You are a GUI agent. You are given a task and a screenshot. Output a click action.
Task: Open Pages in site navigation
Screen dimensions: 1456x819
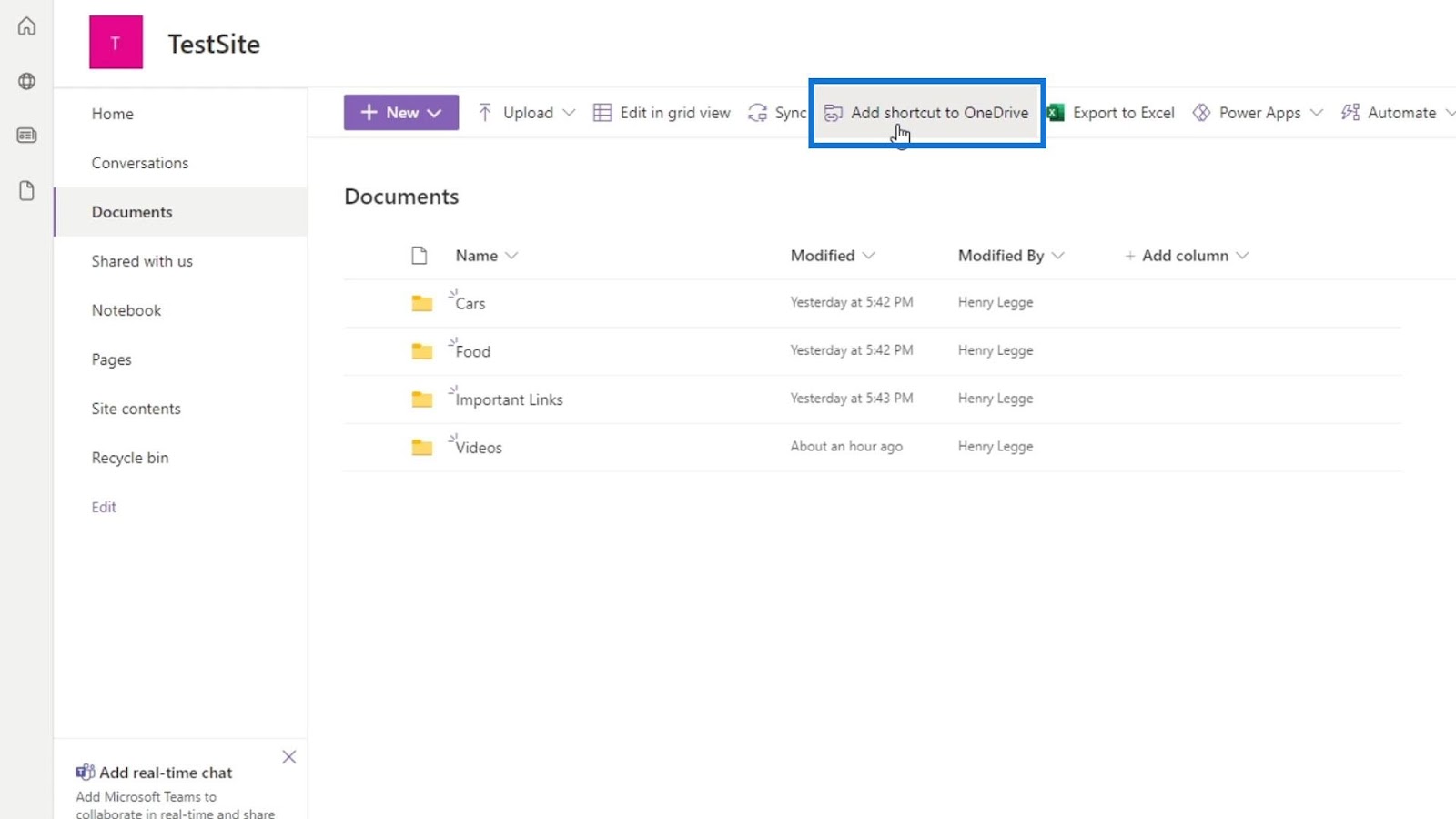tap(111, 359)
